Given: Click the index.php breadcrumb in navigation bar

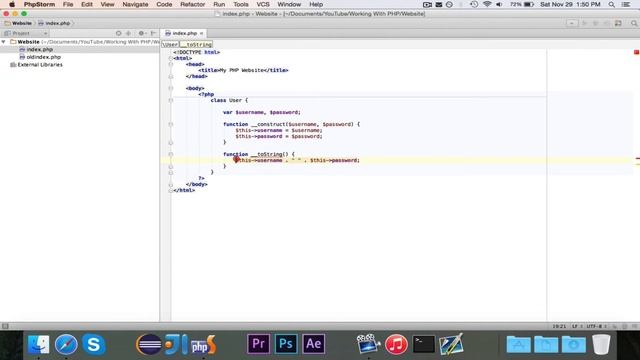Looking at the screenshot, I should [x=54, y=23].
